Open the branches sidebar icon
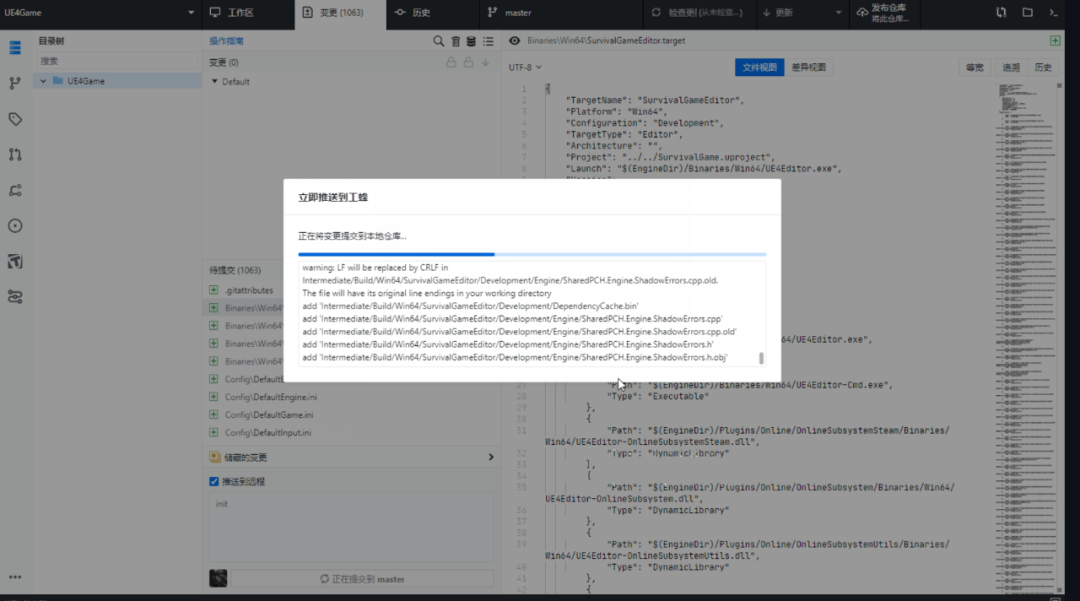Viewport: 1080px width, 601px height. (x=15, y=83)
